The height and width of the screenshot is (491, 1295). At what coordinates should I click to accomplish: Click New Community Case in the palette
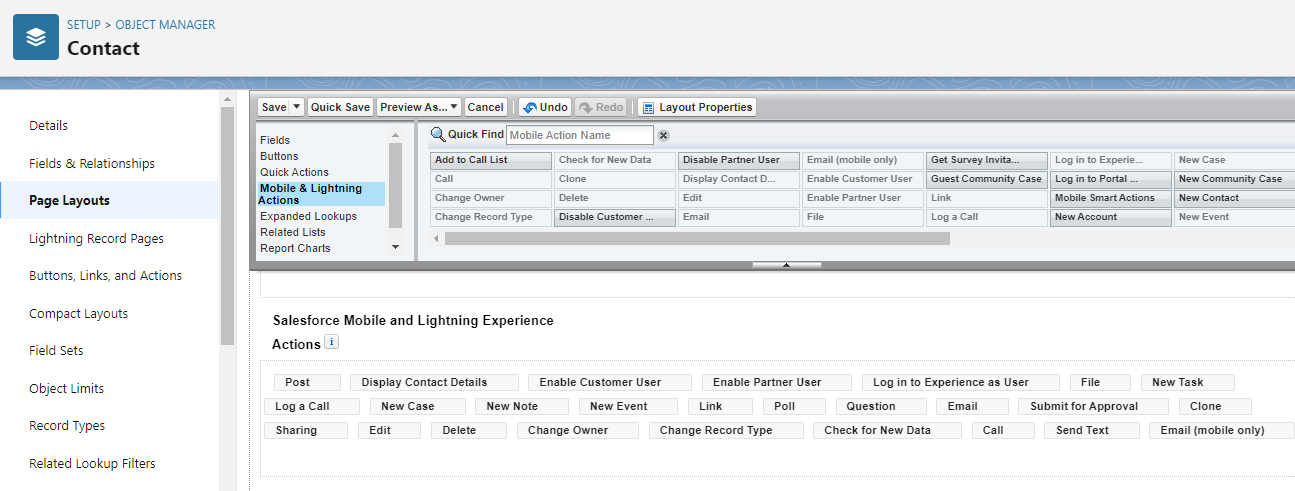[1235, 179]
